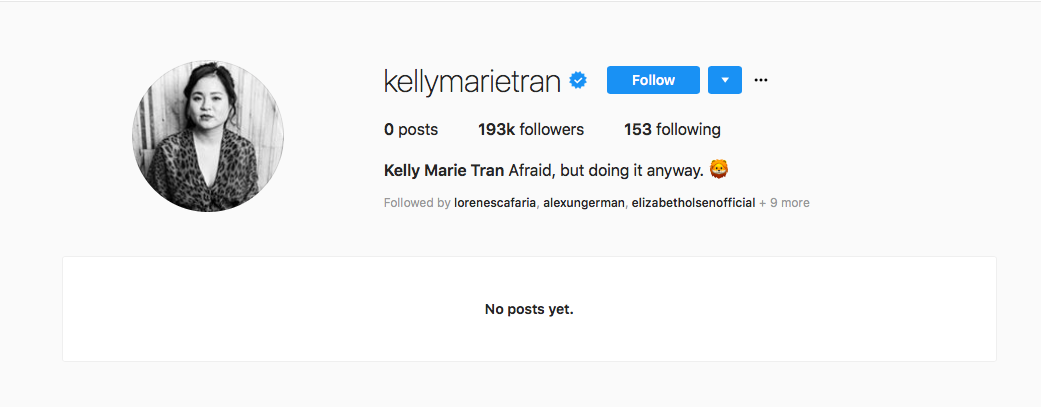Visit elizabetholsenofficial's profile link

[693, 203]
